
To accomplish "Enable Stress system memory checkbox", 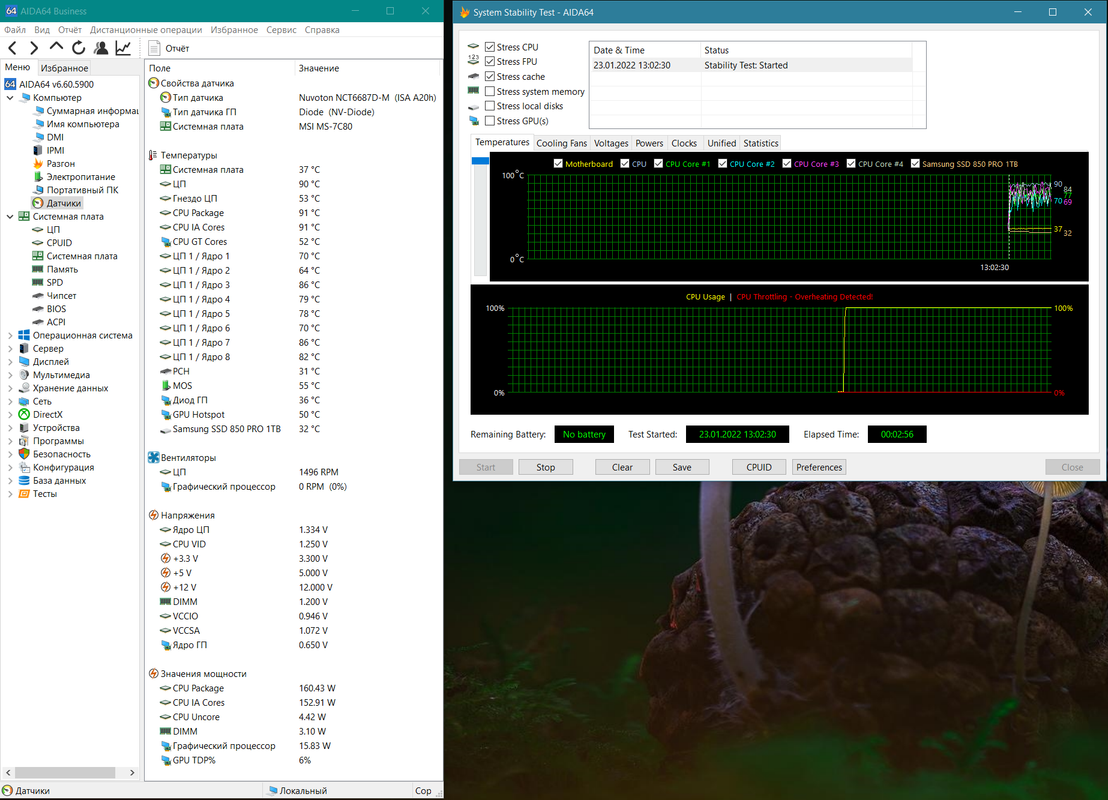I will 490,91.
